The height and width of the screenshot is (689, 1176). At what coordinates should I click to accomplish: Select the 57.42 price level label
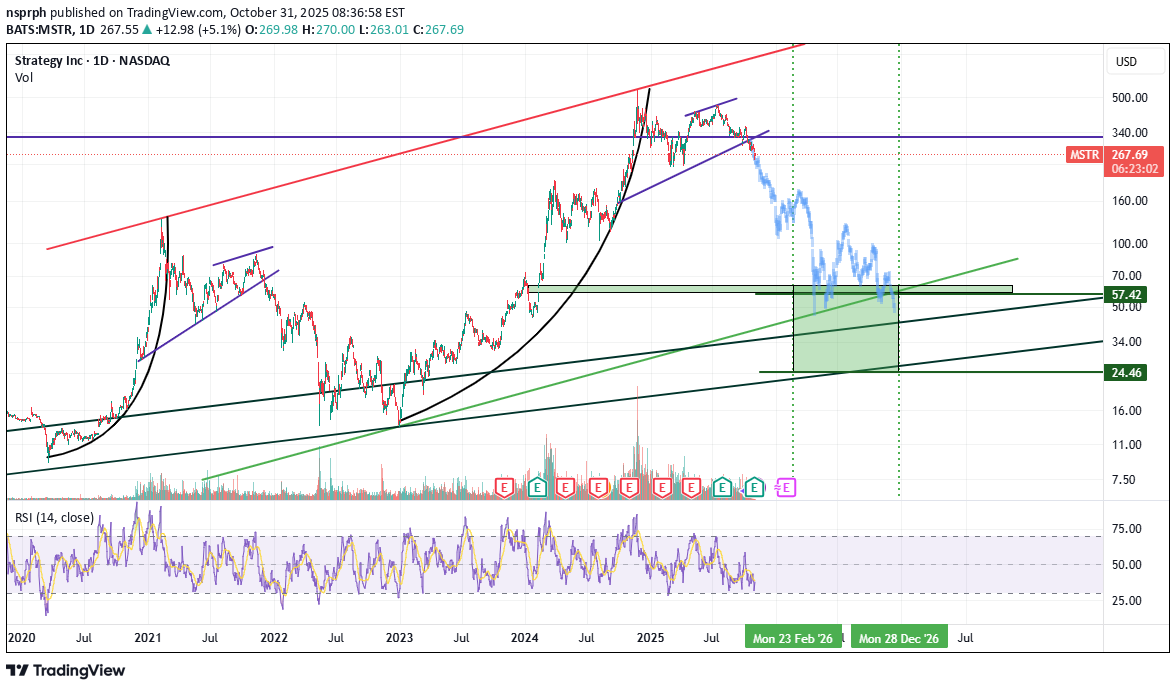[x=1127, y=295]
